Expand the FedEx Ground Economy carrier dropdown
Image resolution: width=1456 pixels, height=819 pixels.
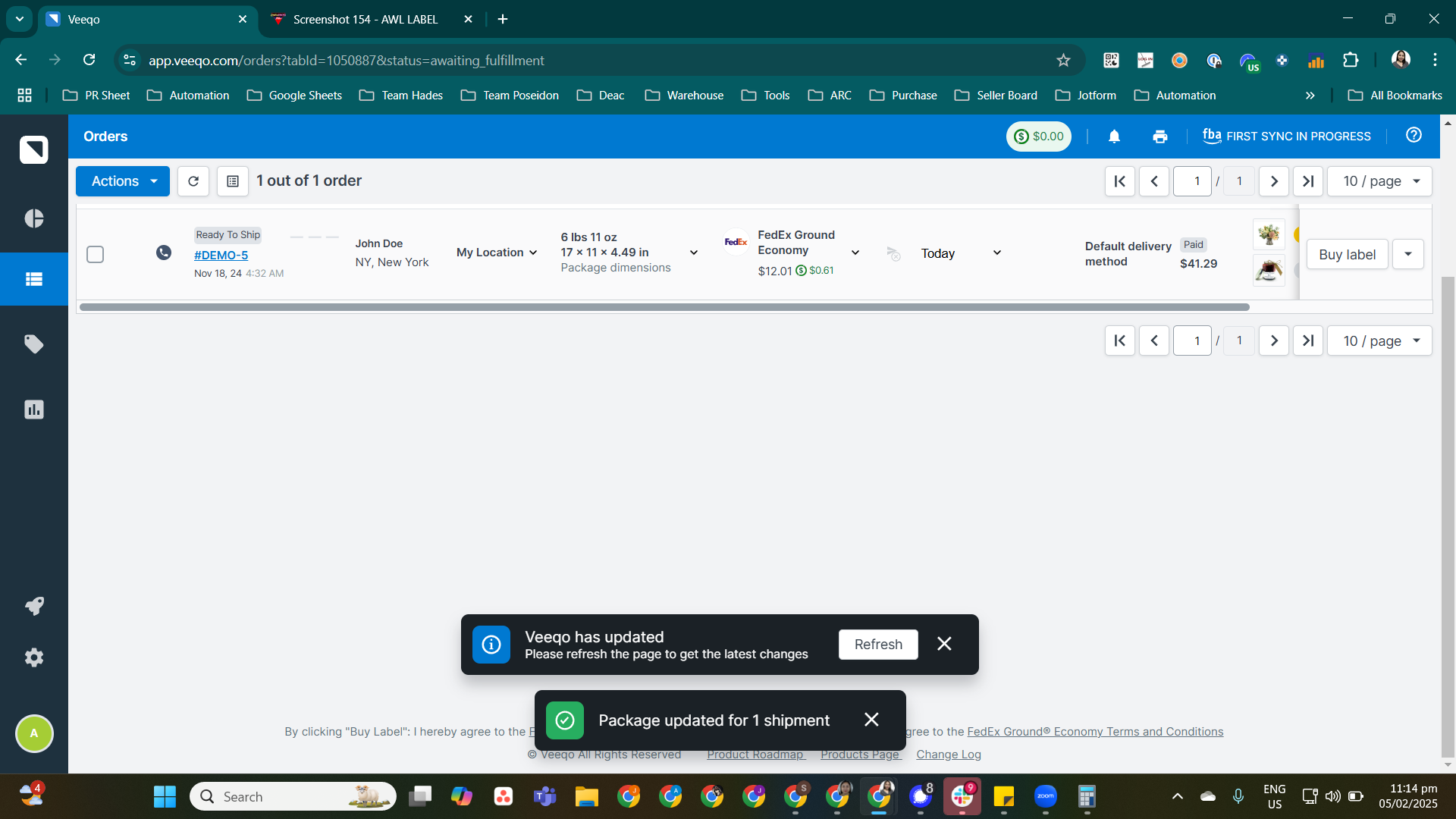[855, 253]
